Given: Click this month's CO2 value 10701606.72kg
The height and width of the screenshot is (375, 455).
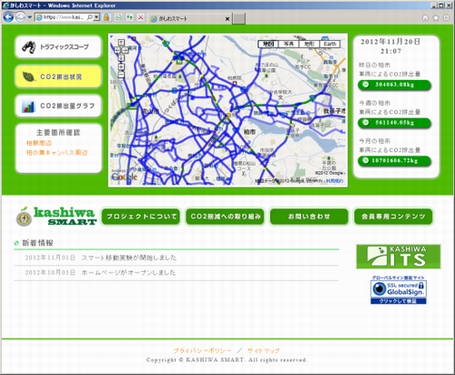Looking at the screenshot, I should (395, 161).
